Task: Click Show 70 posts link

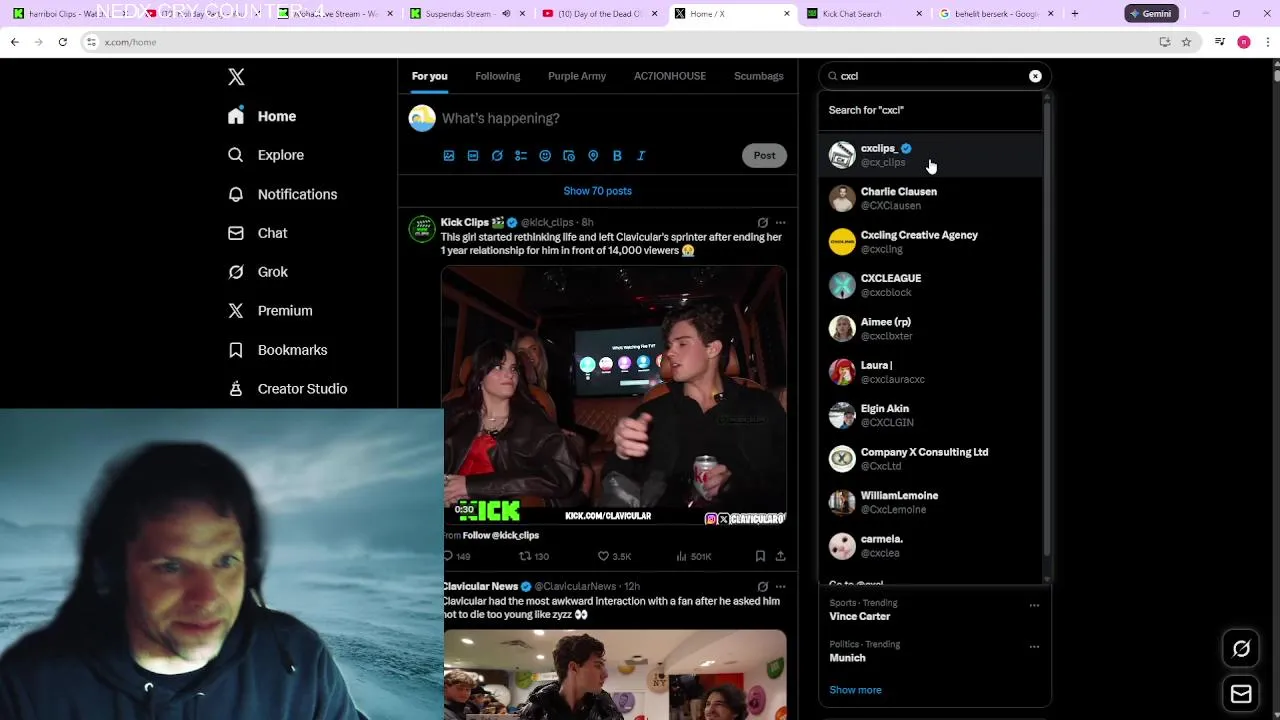Action: click(598, 191)
